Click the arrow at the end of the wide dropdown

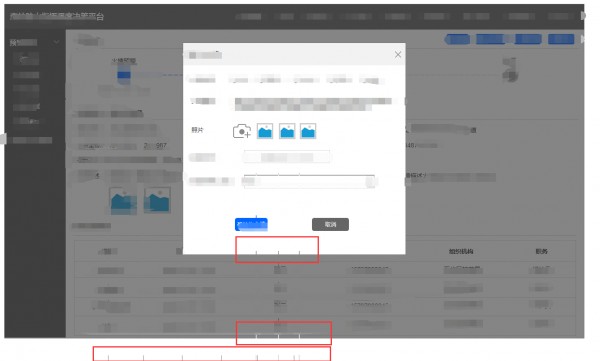[370, 181]
